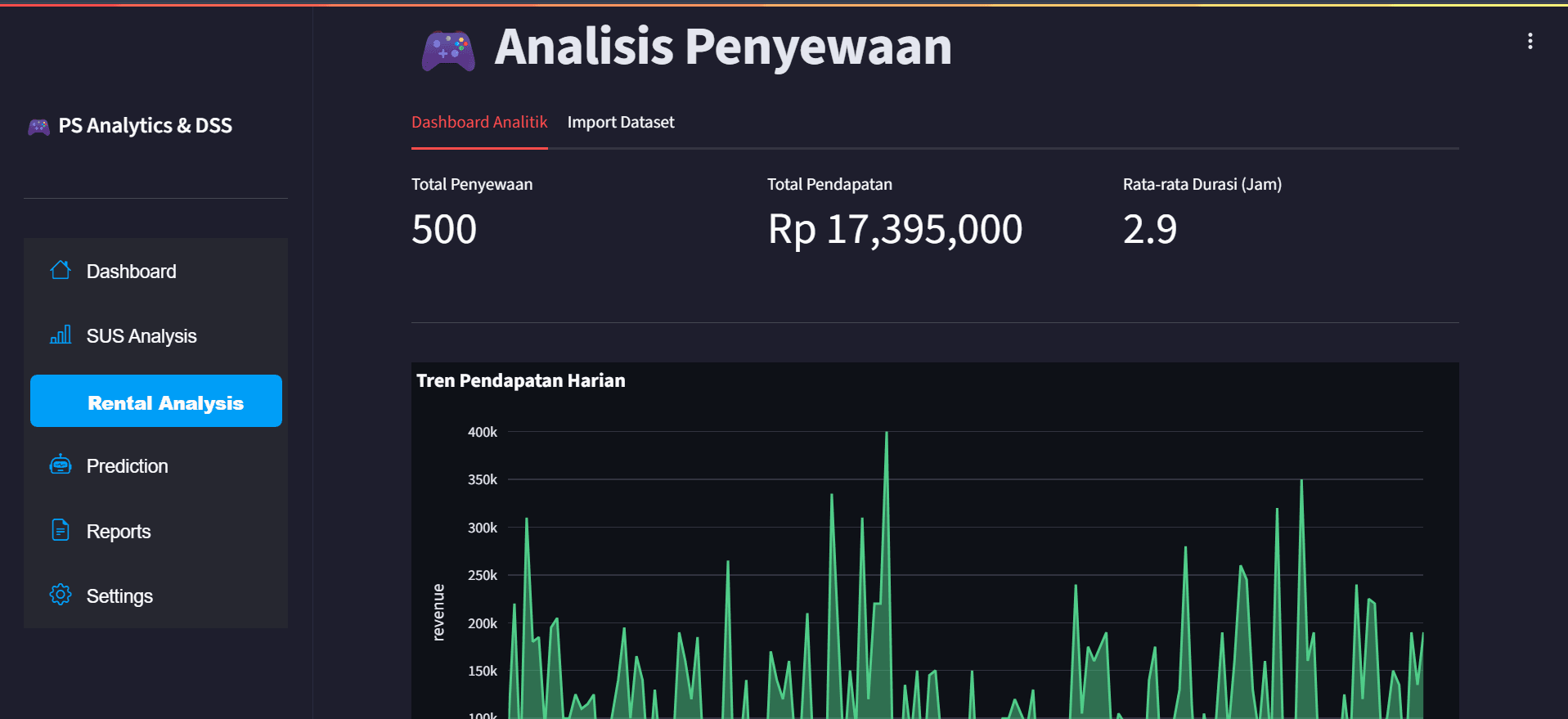
Task: Click the Dashboard house icon
Action: coord(61,270)
